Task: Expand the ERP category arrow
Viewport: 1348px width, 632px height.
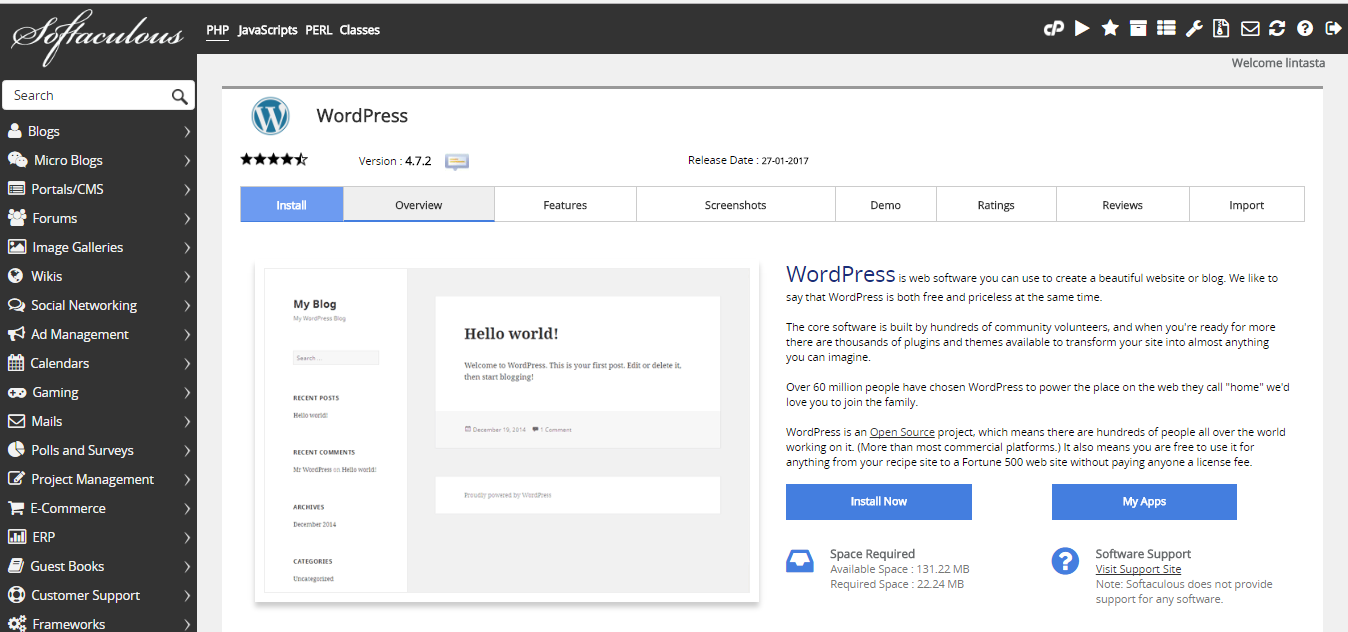Action: [x=187, y=537]
